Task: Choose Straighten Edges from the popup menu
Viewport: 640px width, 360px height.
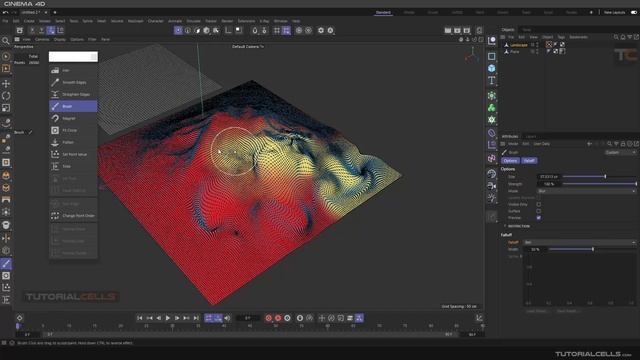Action: 73,94
